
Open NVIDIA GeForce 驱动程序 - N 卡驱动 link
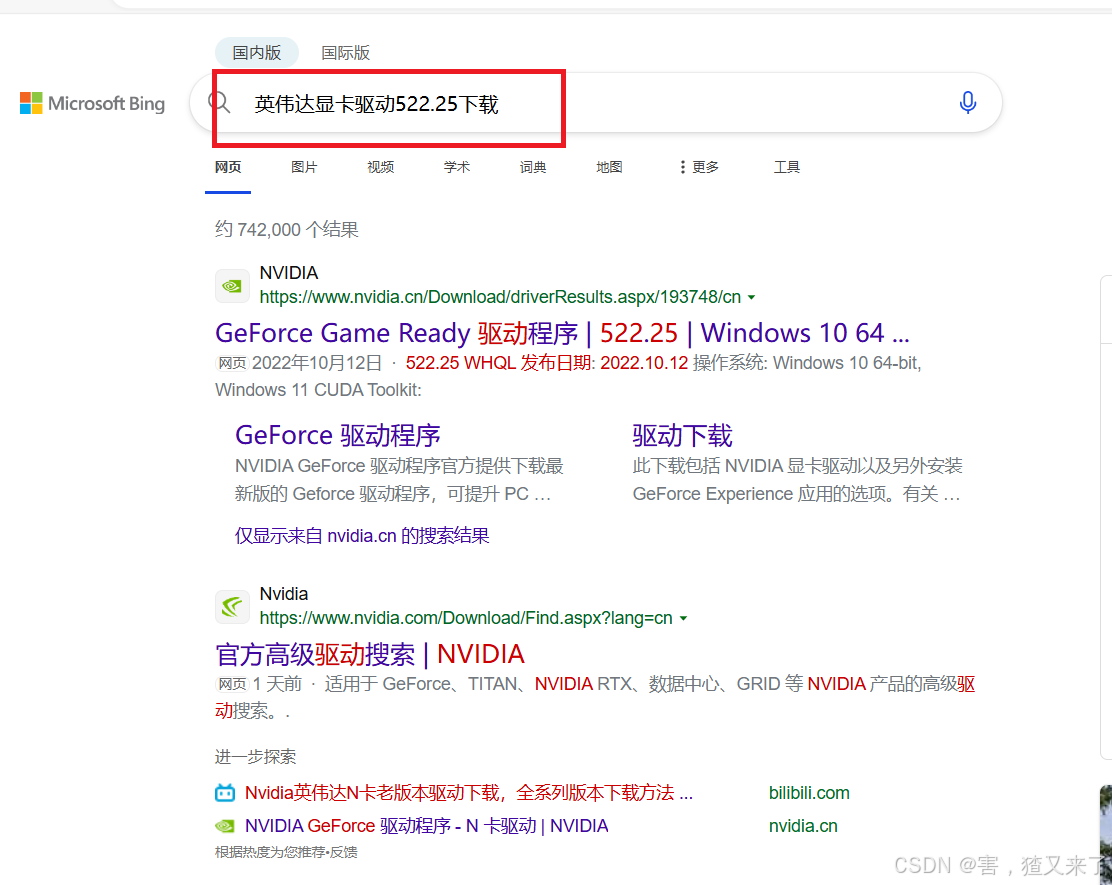(x=426, y=826)
